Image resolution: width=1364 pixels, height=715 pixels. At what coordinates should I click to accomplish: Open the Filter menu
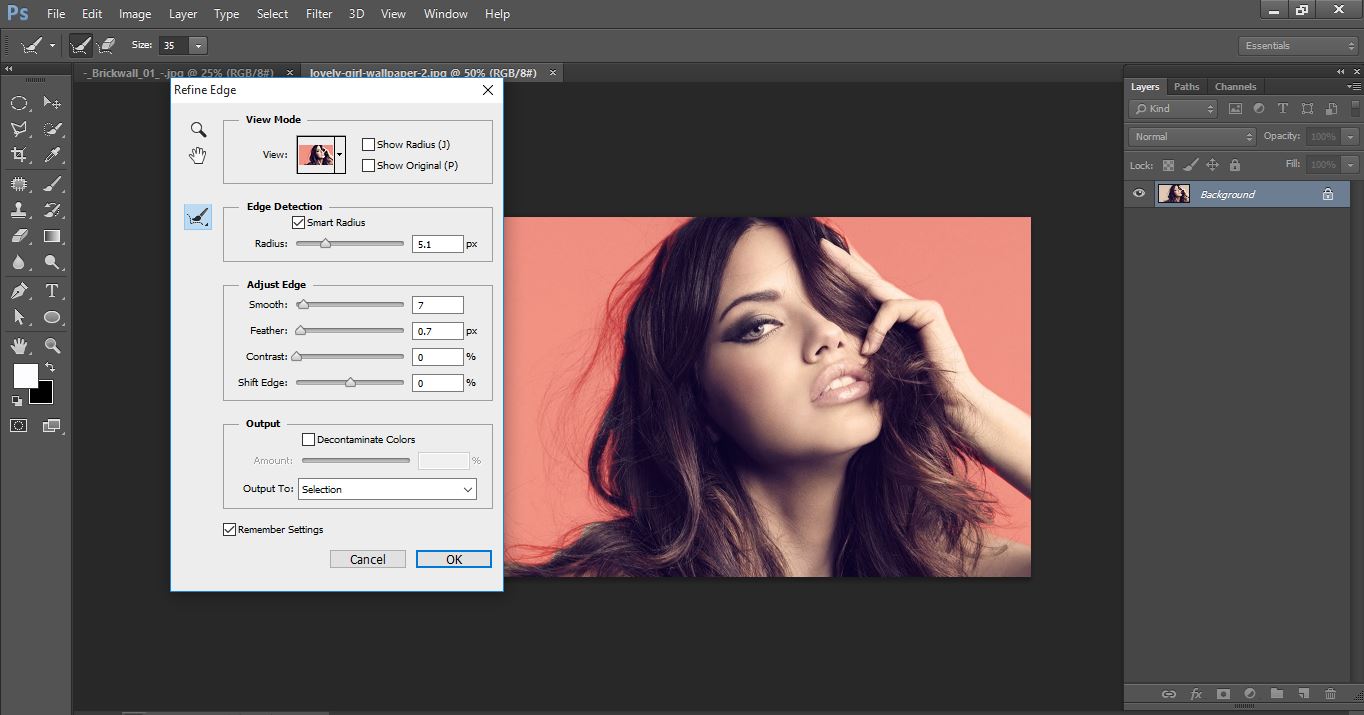[x=318, y=13]
